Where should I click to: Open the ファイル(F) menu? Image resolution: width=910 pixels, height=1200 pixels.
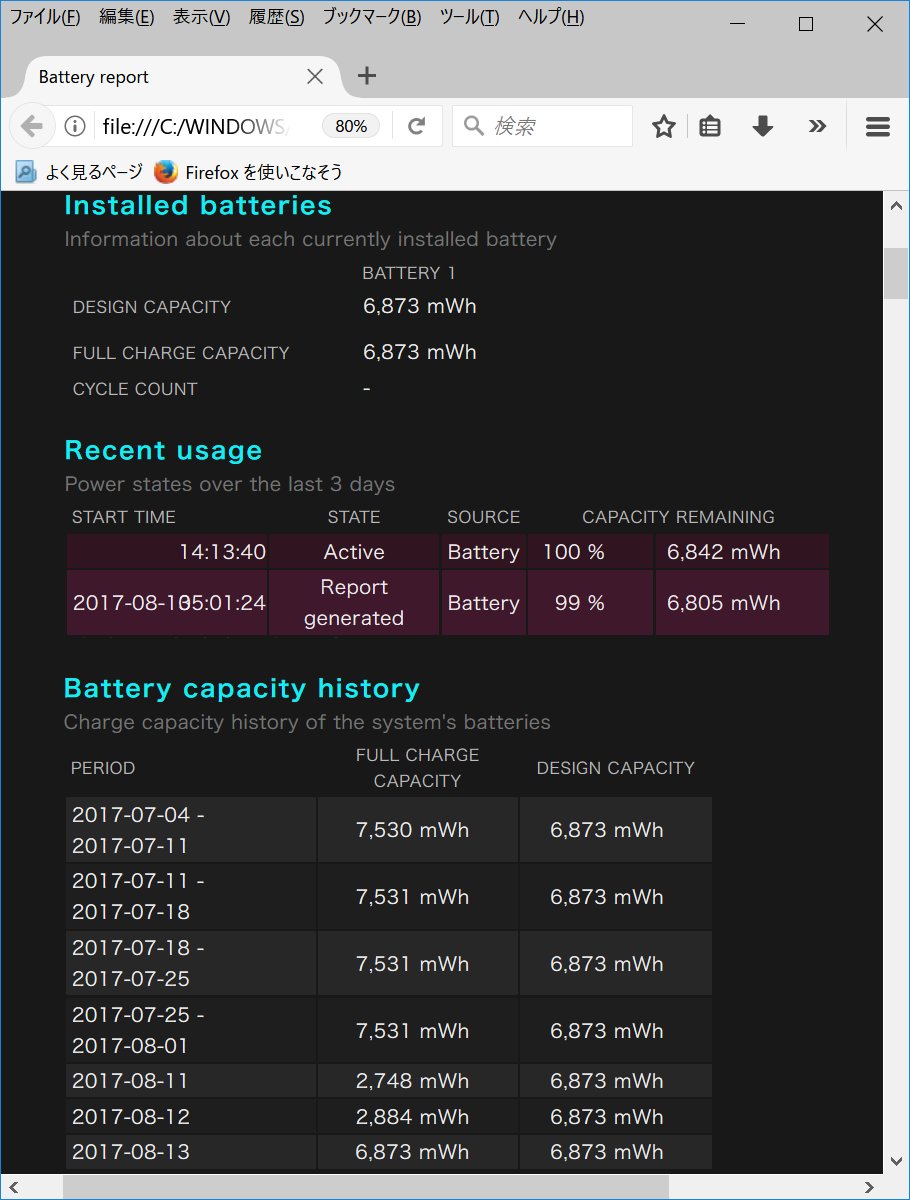(45, 17)
